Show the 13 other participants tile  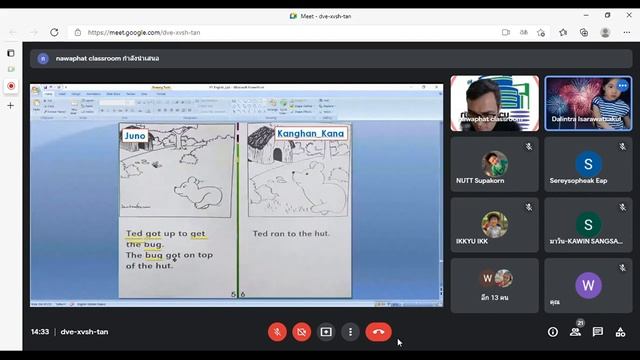pyautogui.click(x=495, y=286)
